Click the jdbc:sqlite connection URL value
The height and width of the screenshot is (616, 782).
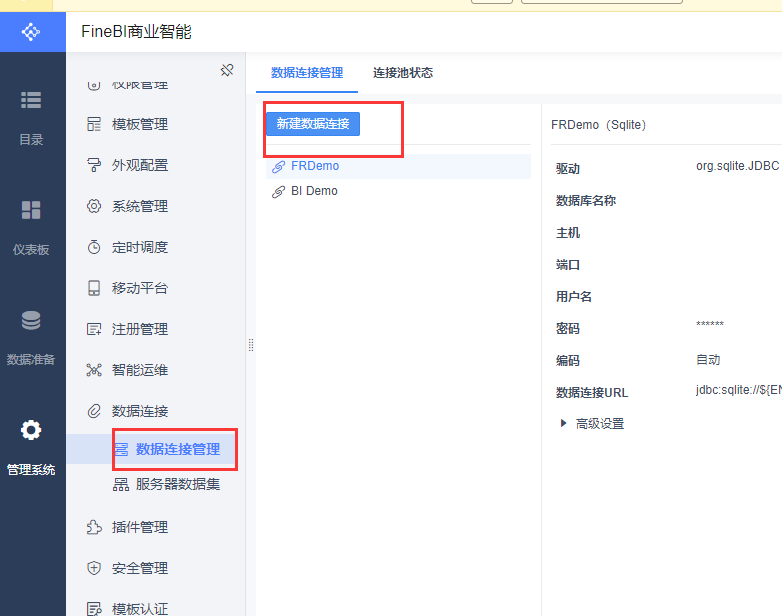pyautogui.click(x=739, y=390)
